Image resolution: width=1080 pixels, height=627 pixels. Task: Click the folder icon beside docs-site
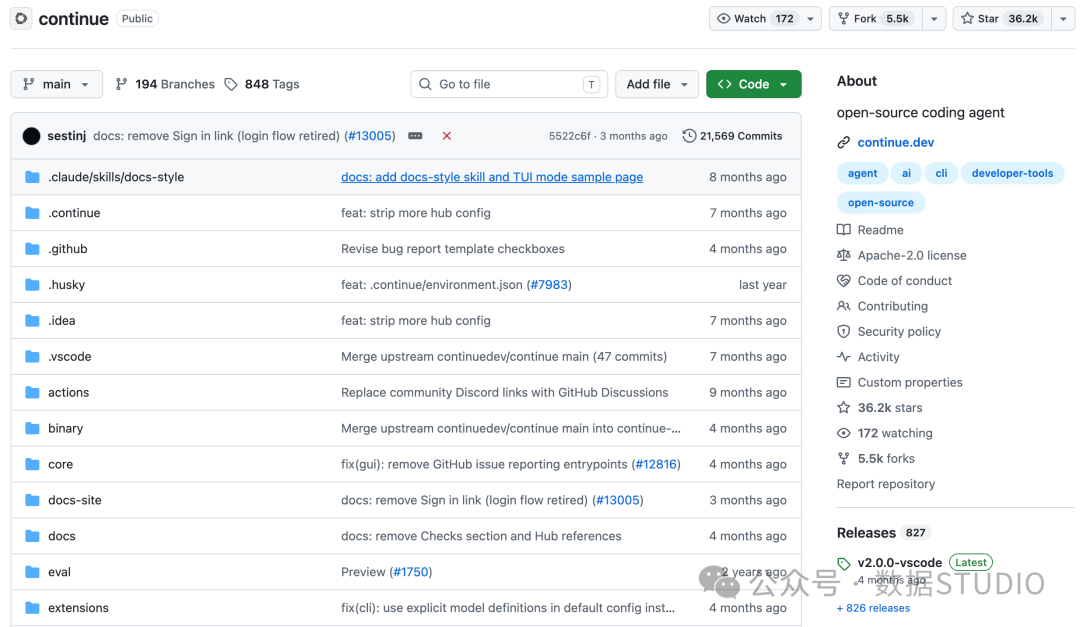click(32, 500)
